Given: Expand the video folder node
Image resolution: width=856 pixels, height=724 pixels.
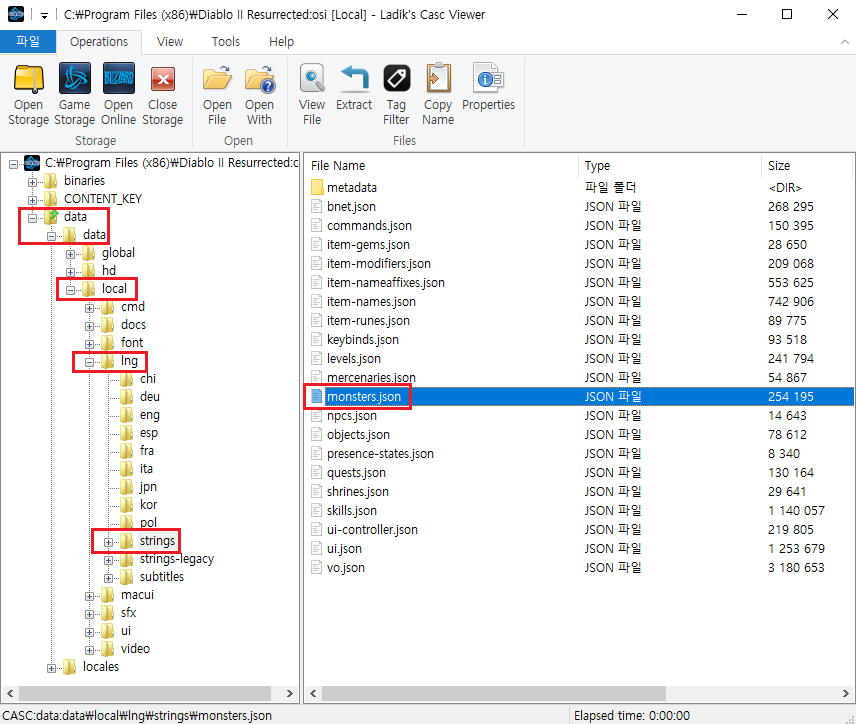Looking at the screenshot, I should (90, 650).
